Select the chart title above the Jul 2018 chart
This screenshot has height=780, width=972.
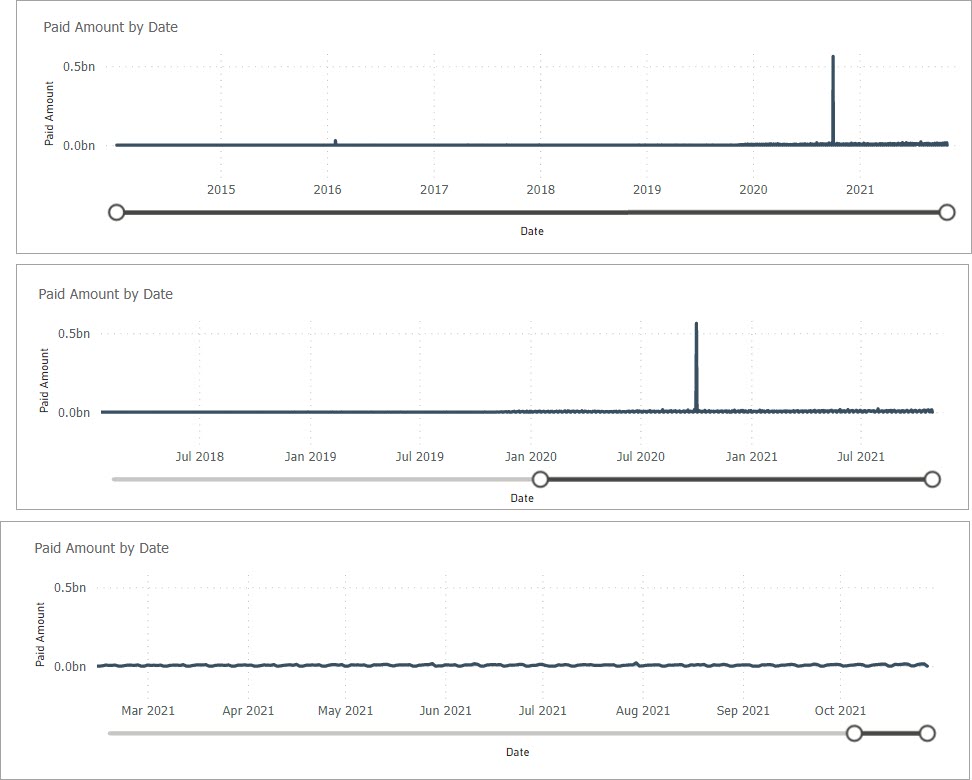105,294
